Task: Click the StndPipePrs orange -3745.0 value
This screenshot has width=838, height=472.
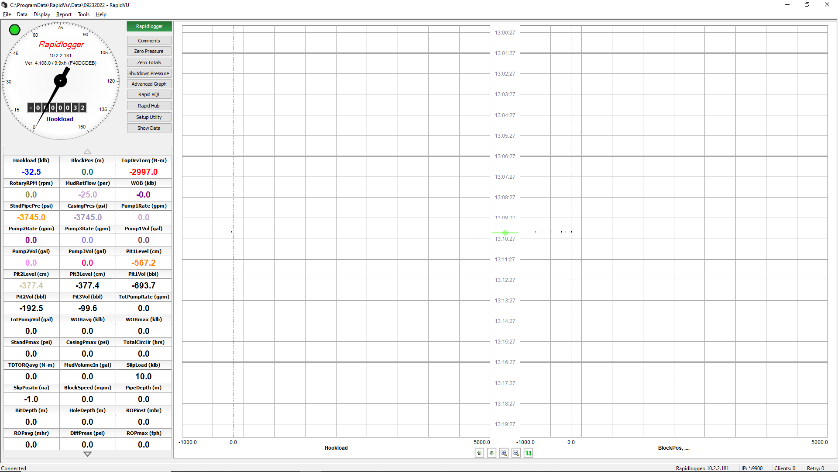Action: point(31,217)
